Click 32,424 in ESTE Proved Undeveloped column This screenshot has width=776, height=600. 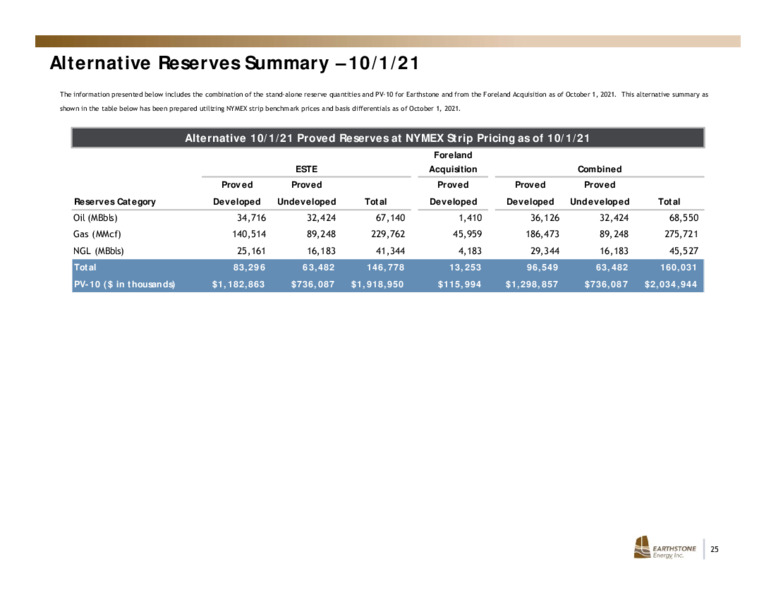click(x=321, y=217)
